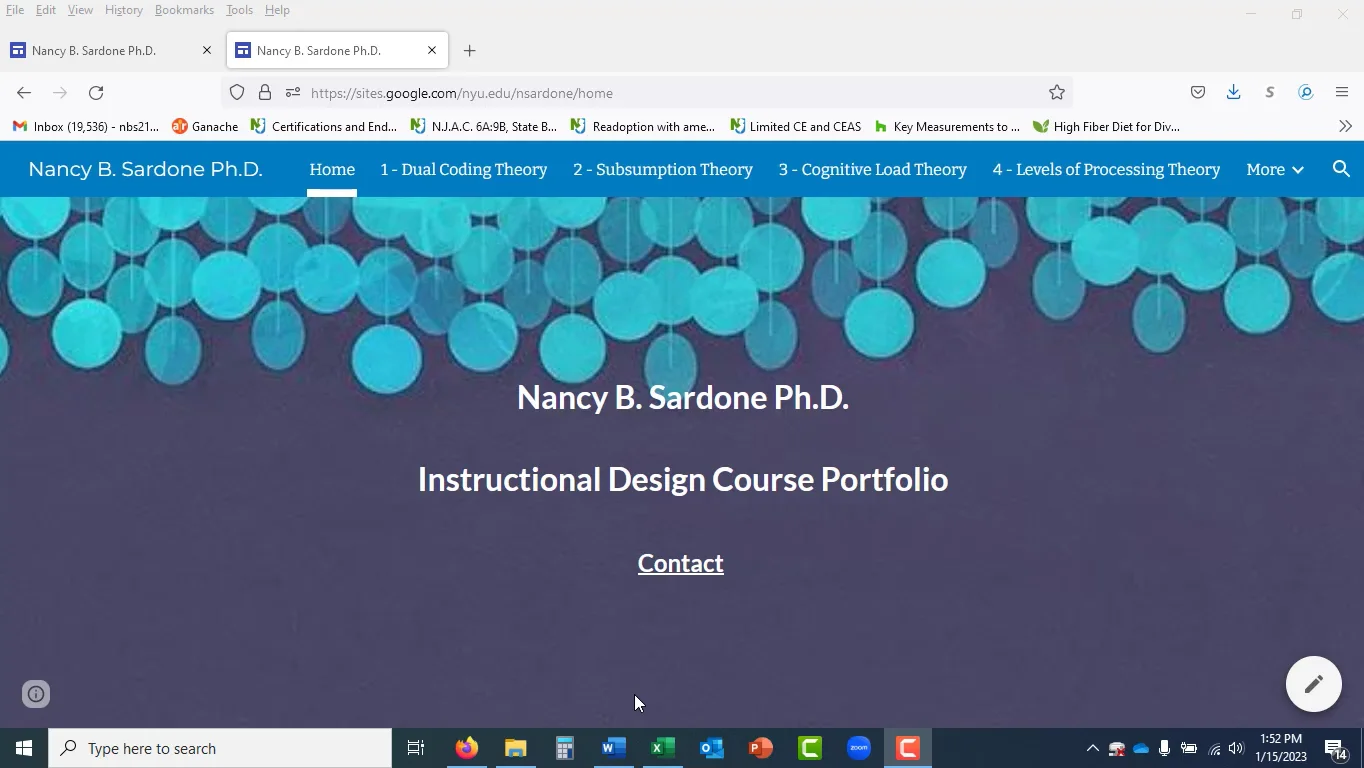The height and width of the screenshot is (768, 1364).
Task: Open the Pocket save icon
Action: tap(1198, 93)
